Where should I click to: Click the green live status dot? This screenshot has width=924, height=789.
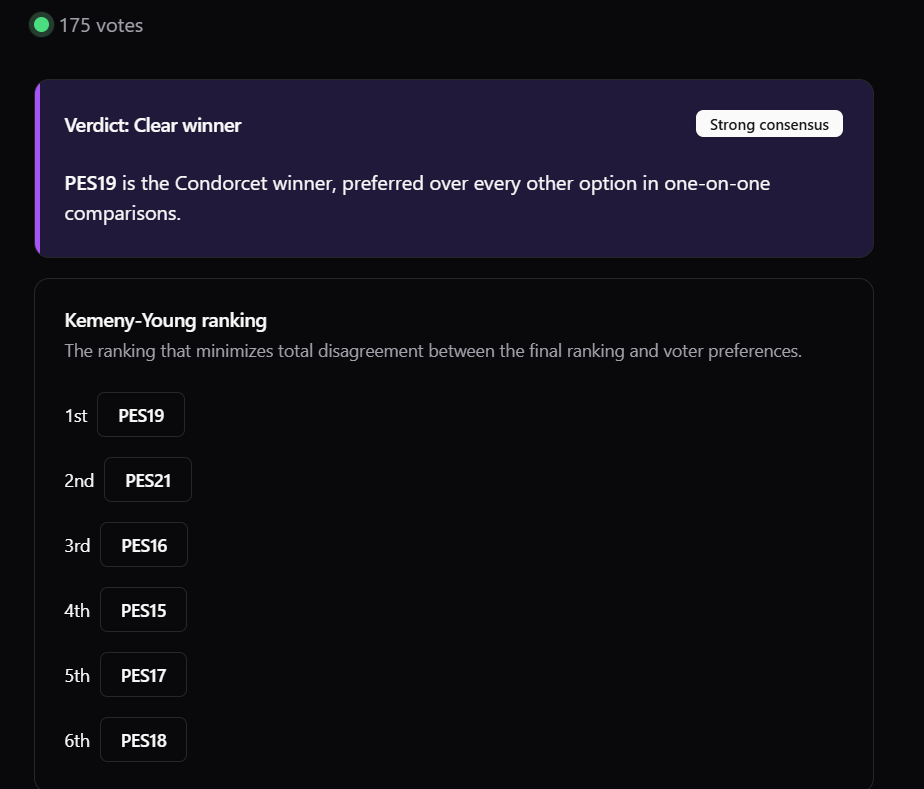(41, 25)
